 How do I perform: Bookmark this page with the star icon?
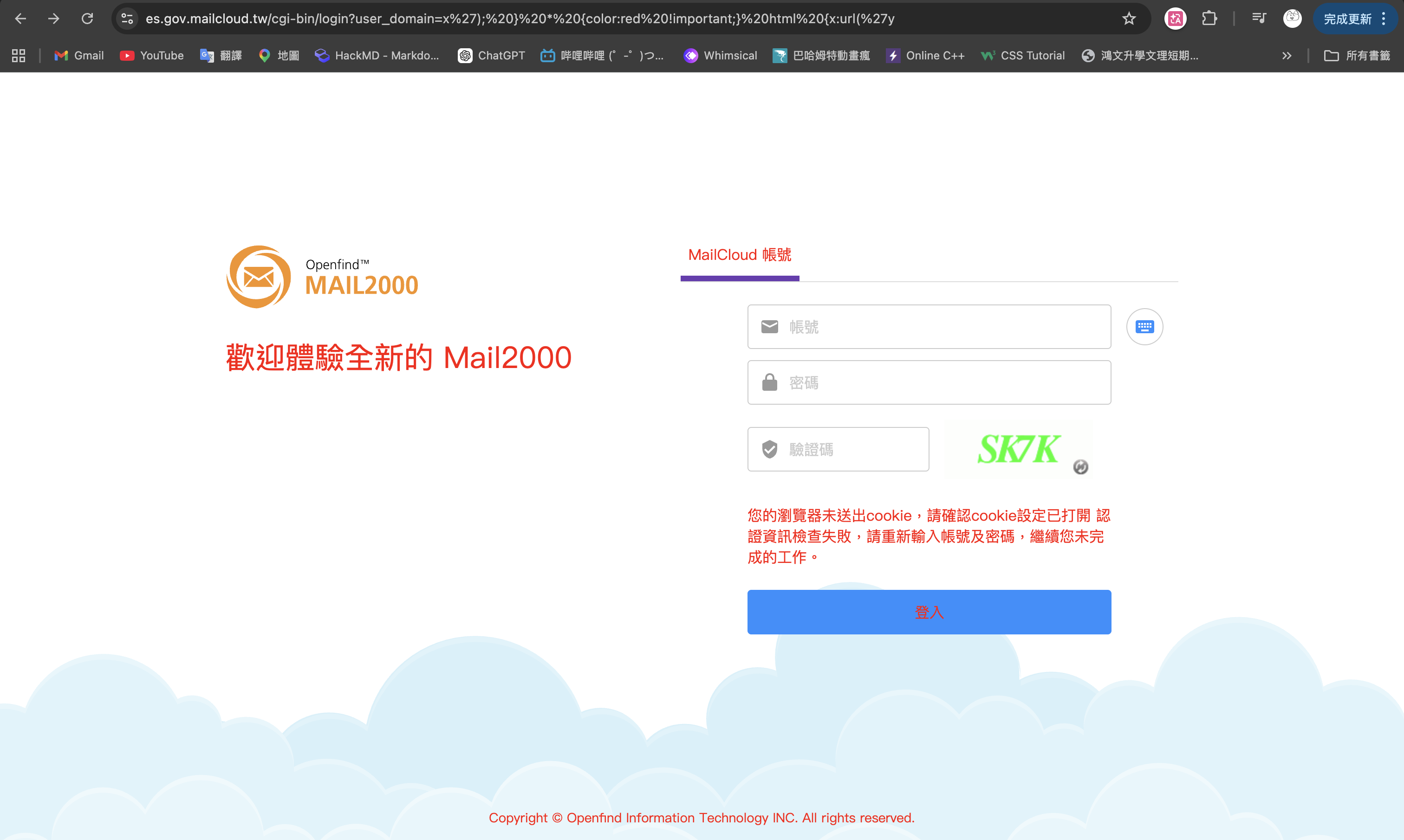pos(1129,19)
